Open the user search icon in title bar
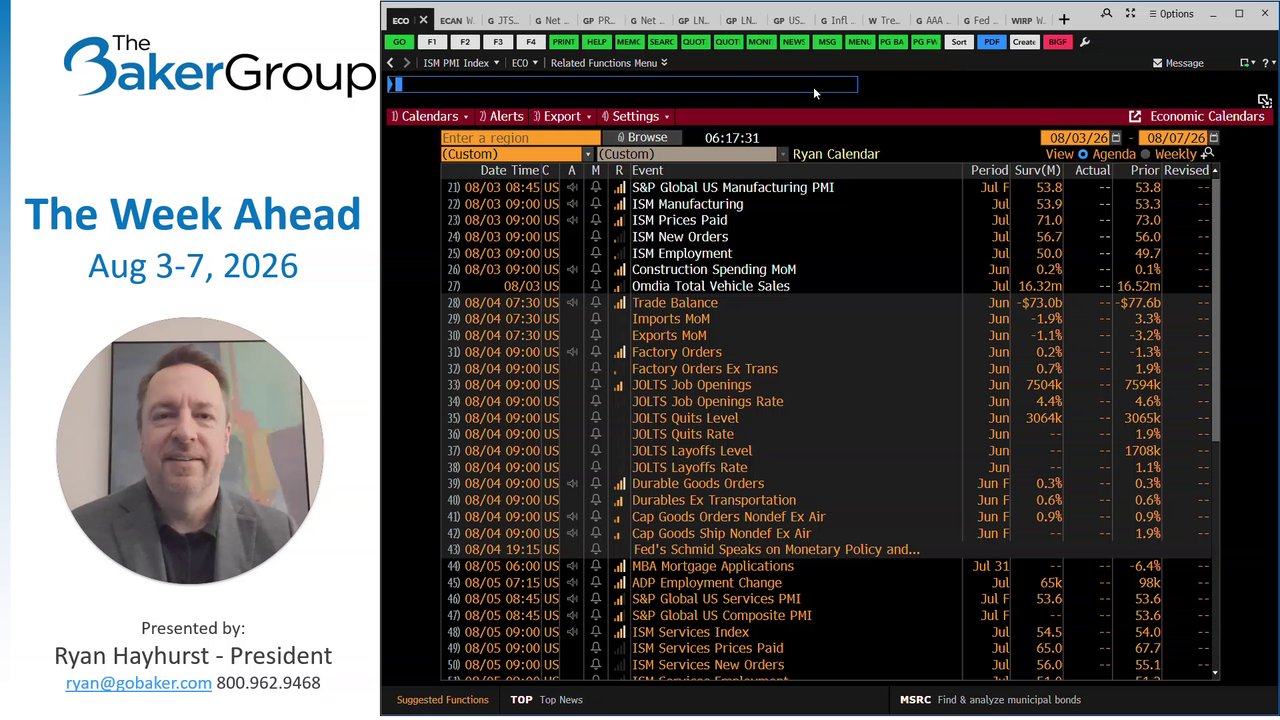Screen dimensions: 1280x720 point(1106,14)
